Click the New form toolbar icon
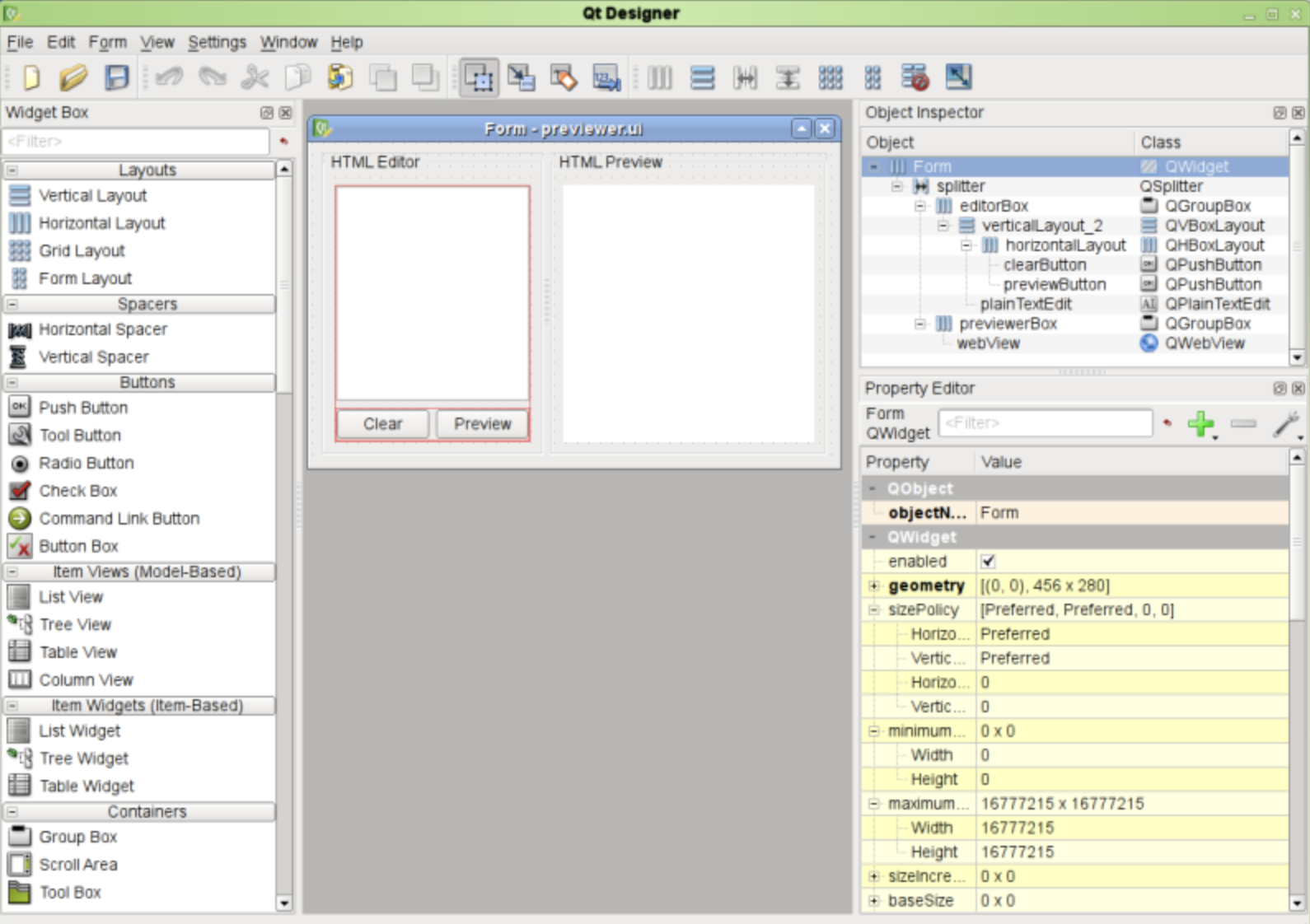 [x=31, y=77]
